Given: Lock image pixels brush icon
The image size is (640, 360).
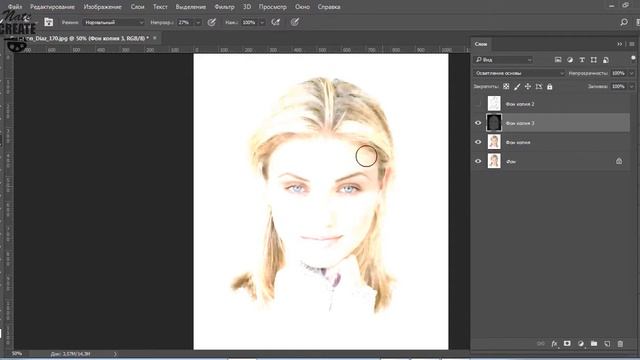Looking at the screenshot, I should (517, 87).
